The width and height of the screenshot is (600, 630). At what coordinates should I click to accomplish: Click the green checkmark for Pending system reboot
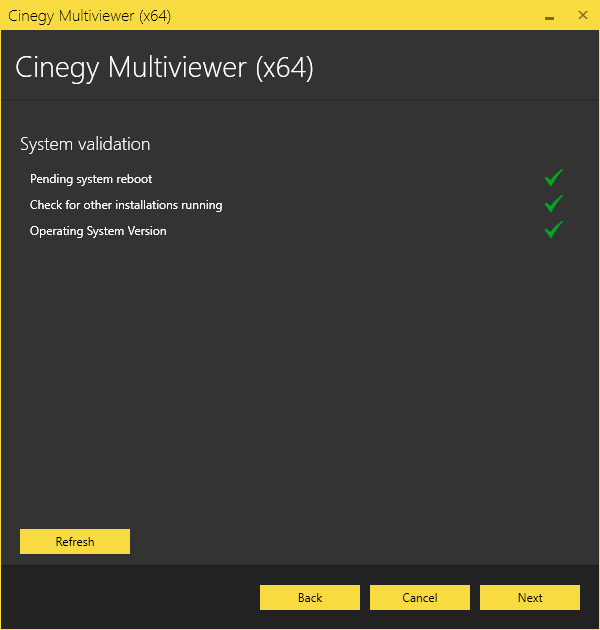(x=553, y=178)
